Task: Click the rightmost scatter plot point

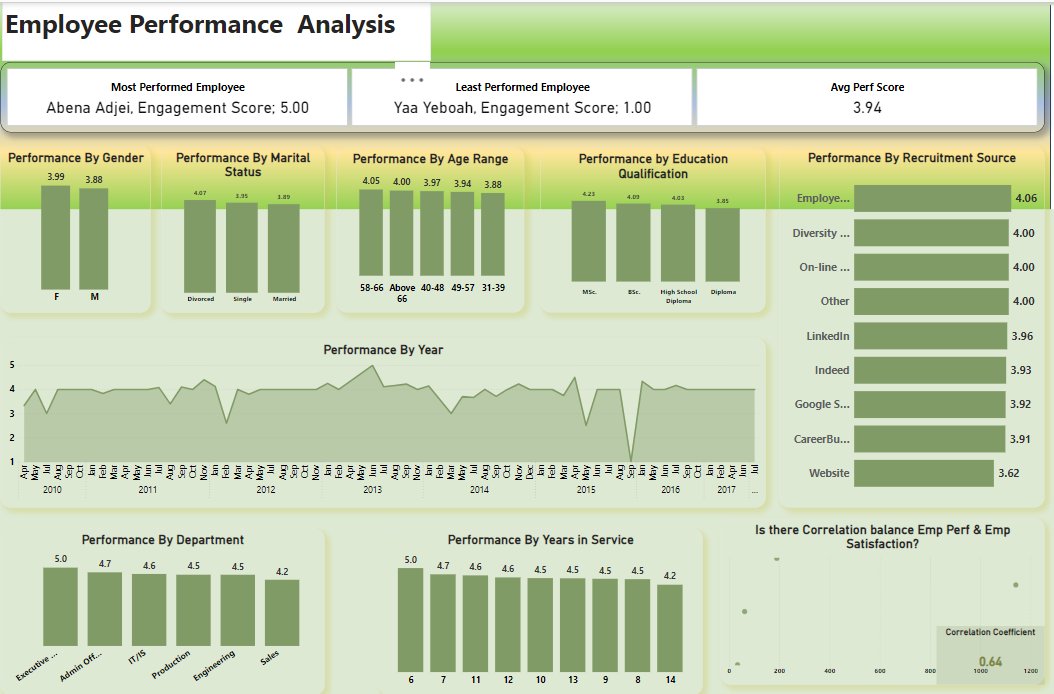Action: (1016, 585)
